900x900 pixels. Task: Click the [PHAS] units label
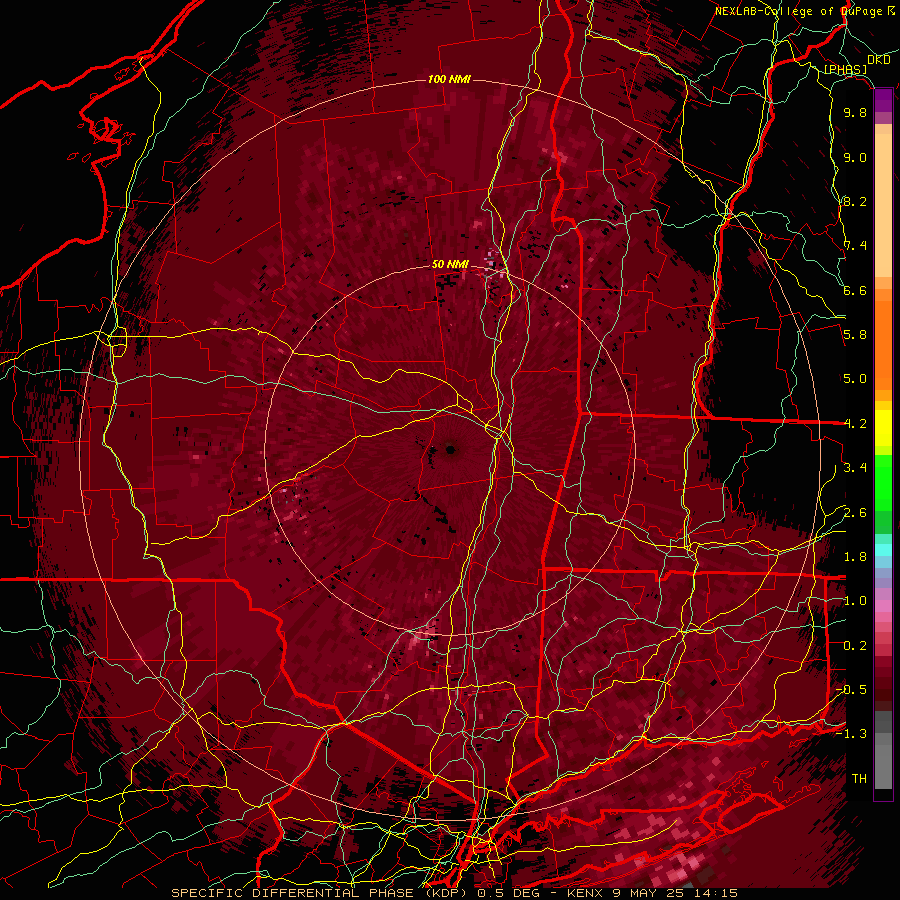pyautogui.click(x=845, y=70)
